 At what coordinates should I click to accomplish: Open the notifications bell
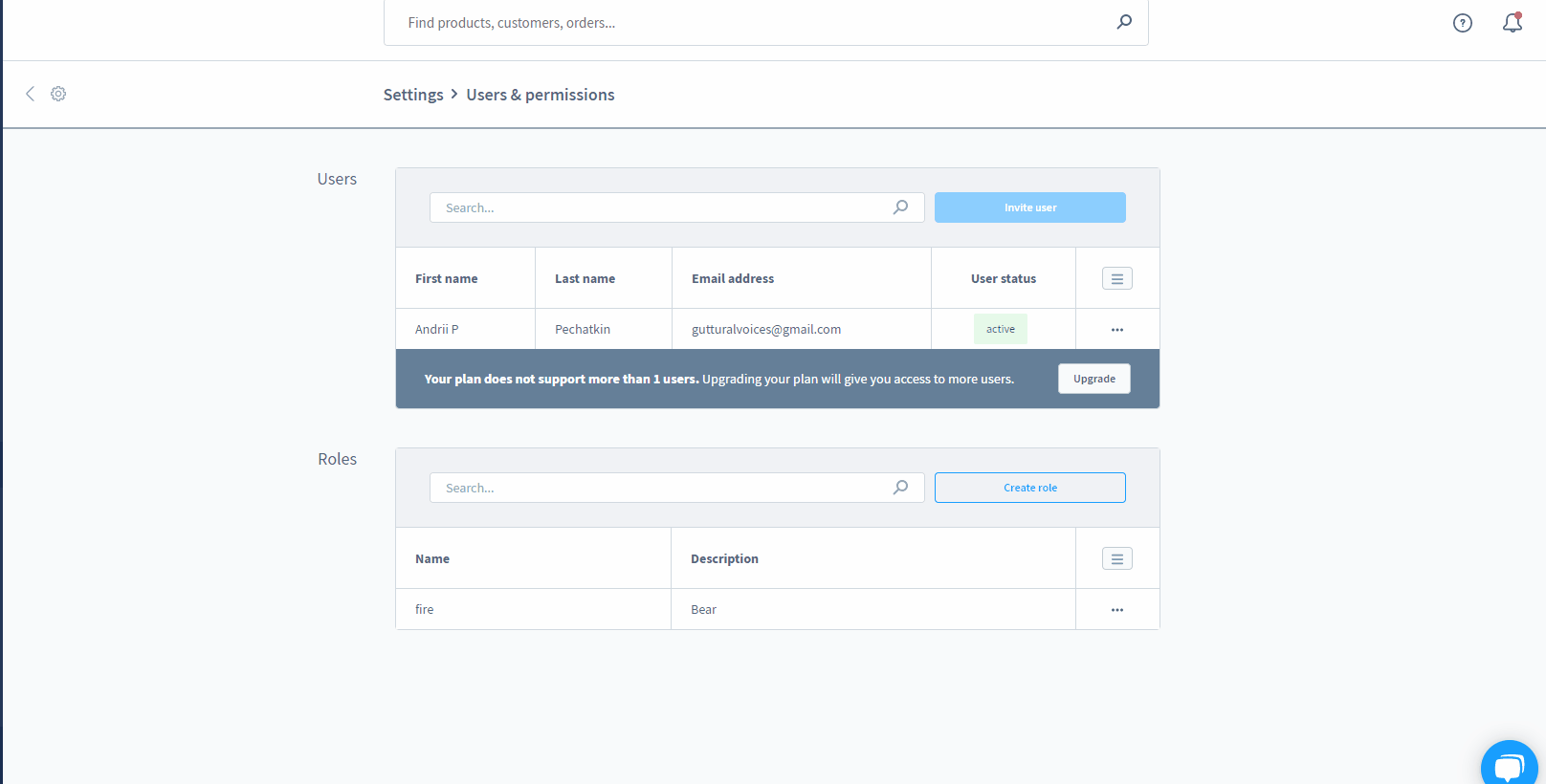pos(1512,23)
